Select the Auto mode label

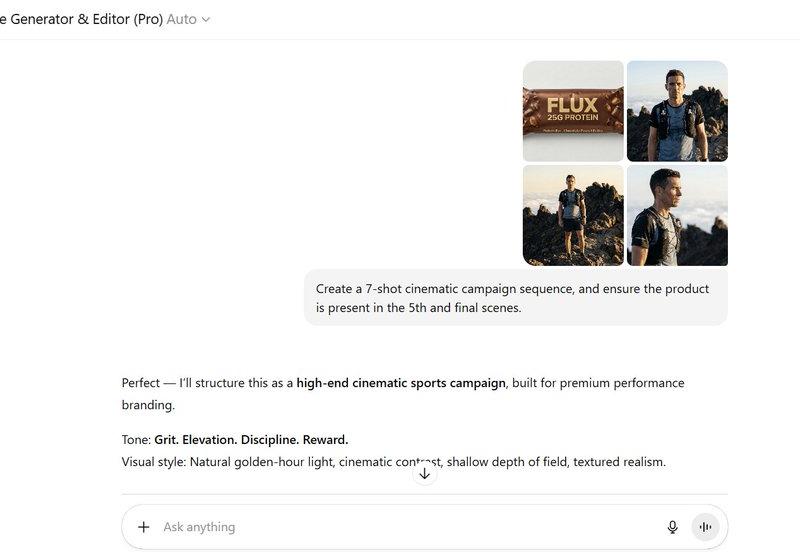pyautogui.click(x=181, y=19)
